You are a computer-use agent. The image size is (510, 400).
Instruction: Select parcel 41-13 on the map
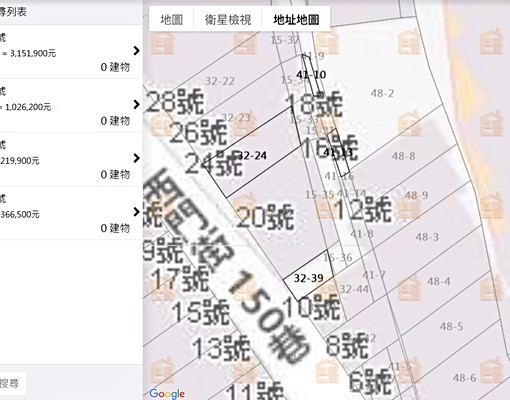338,153
